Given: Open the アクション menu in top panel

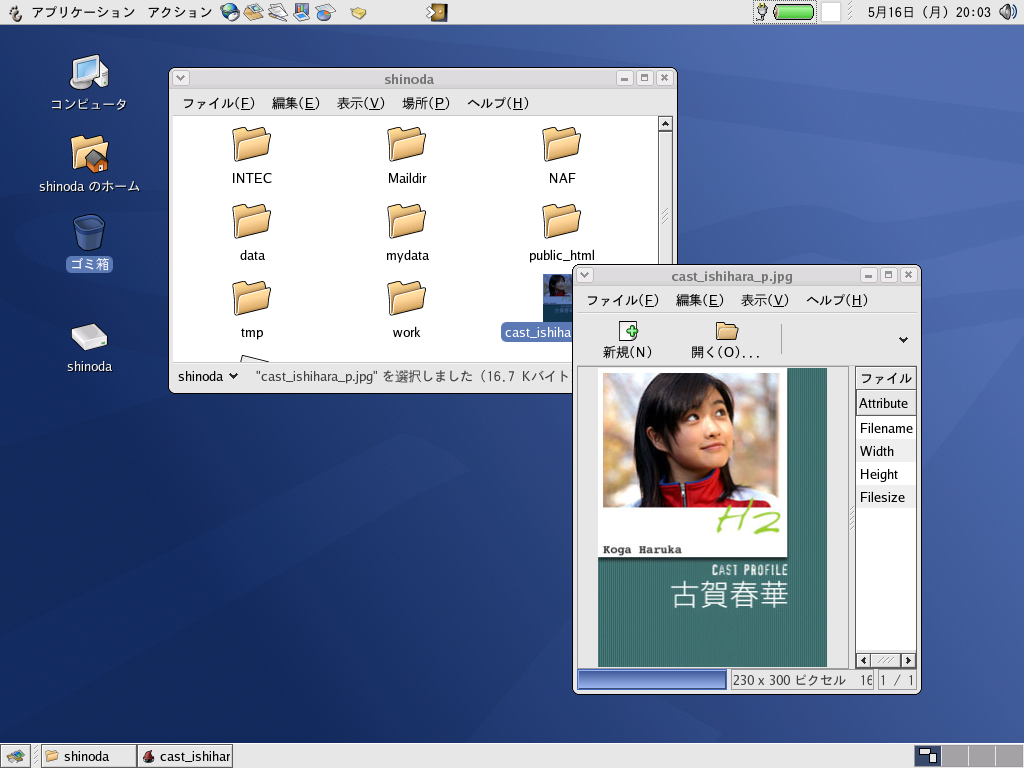Looking at the screenshot, I should [180, 12].
